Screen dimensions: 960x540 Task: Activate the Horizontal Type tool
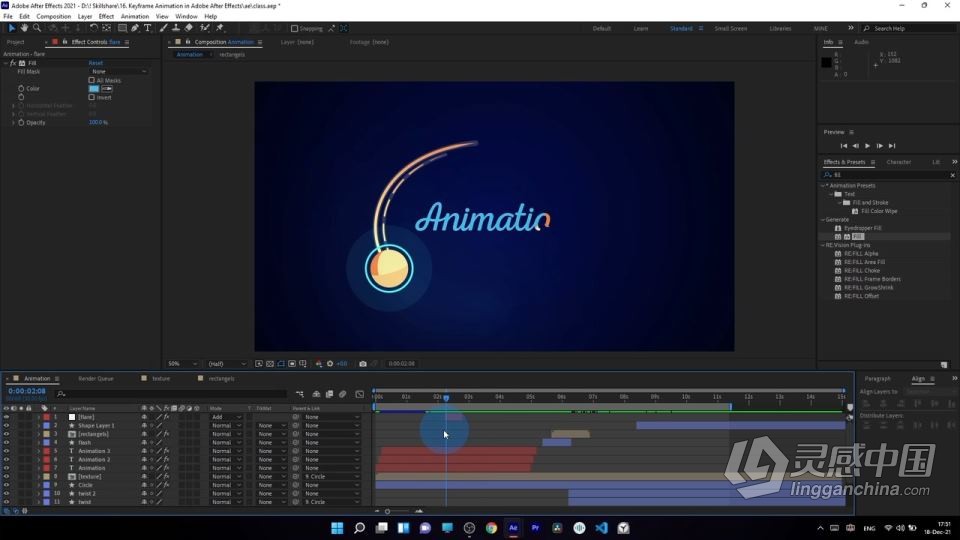click(148, 28)
